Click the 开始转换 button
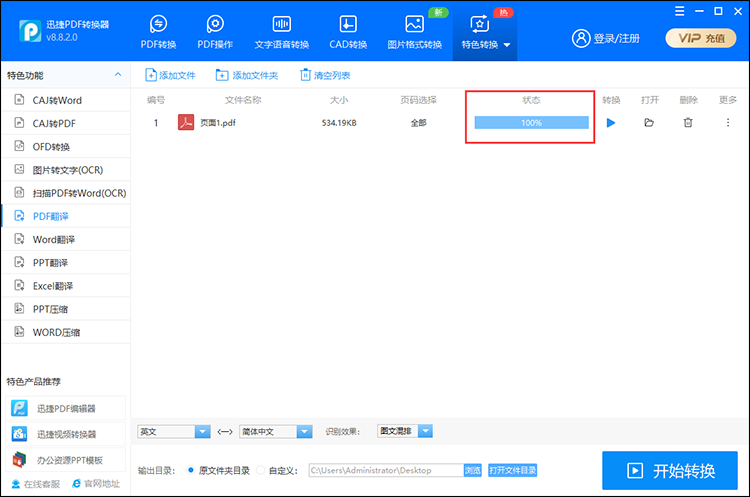750x497 pixels. pyautogui.click(x=670, y=471)
